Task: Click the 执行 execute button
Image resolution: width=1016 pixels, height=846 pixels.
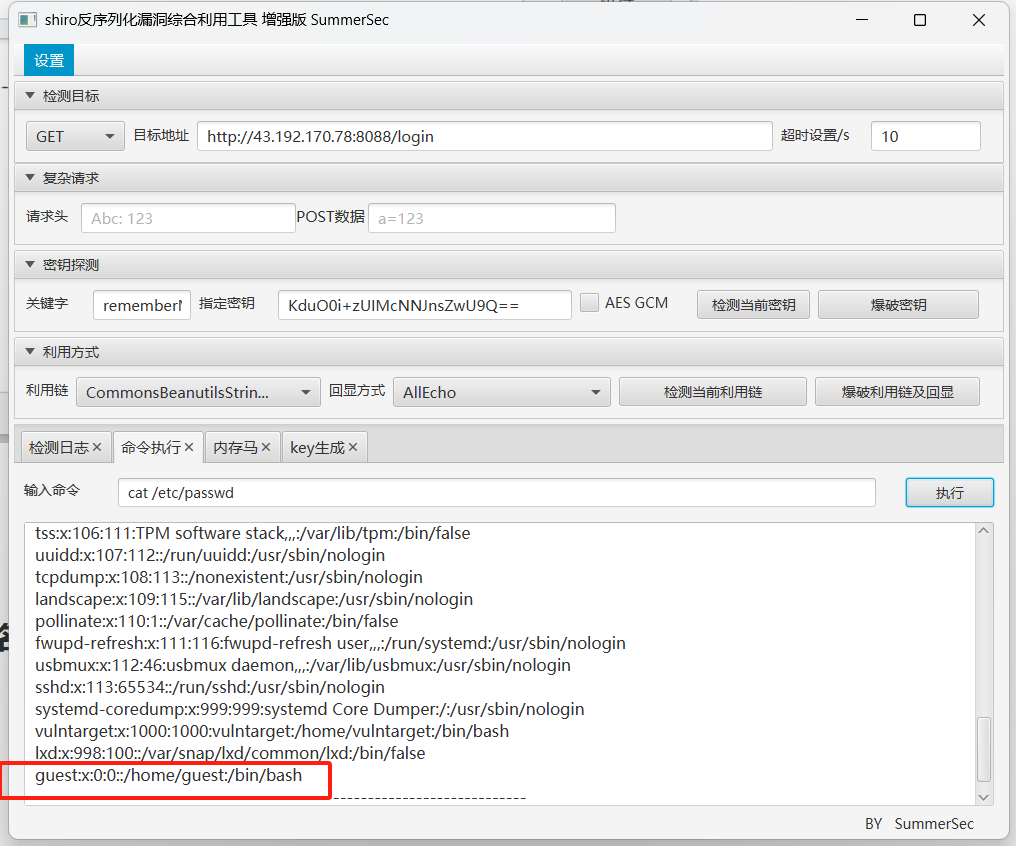Action: pyautogui.click(x=949, y=492)
